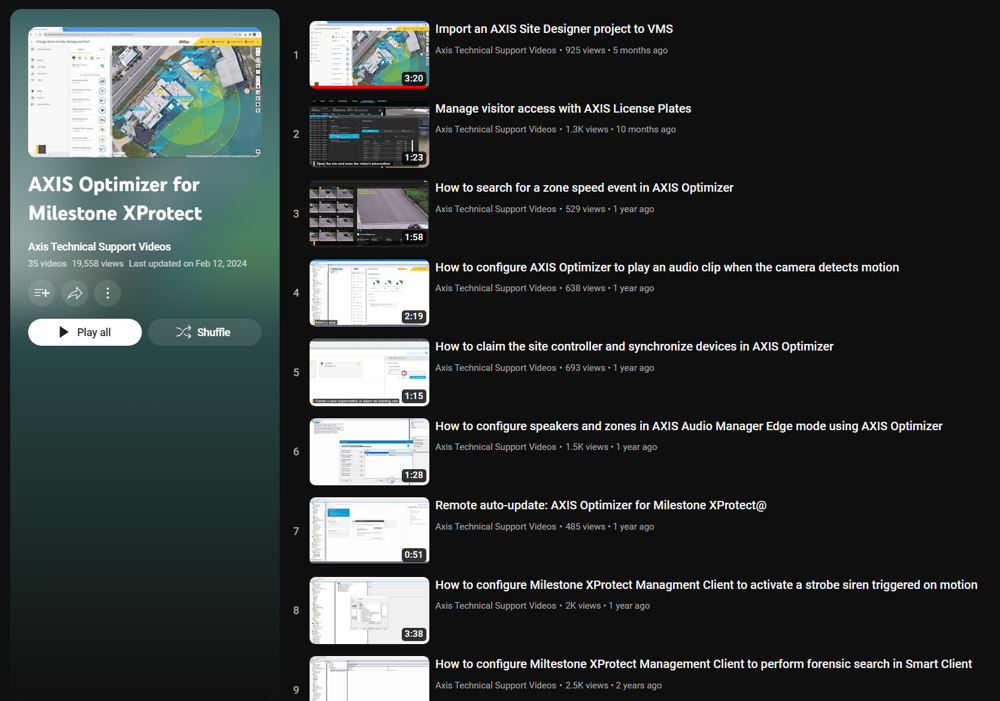Screen dimensions: 1000x701
Task: Click the share playlist arrow icon
Action: [75, 293]
